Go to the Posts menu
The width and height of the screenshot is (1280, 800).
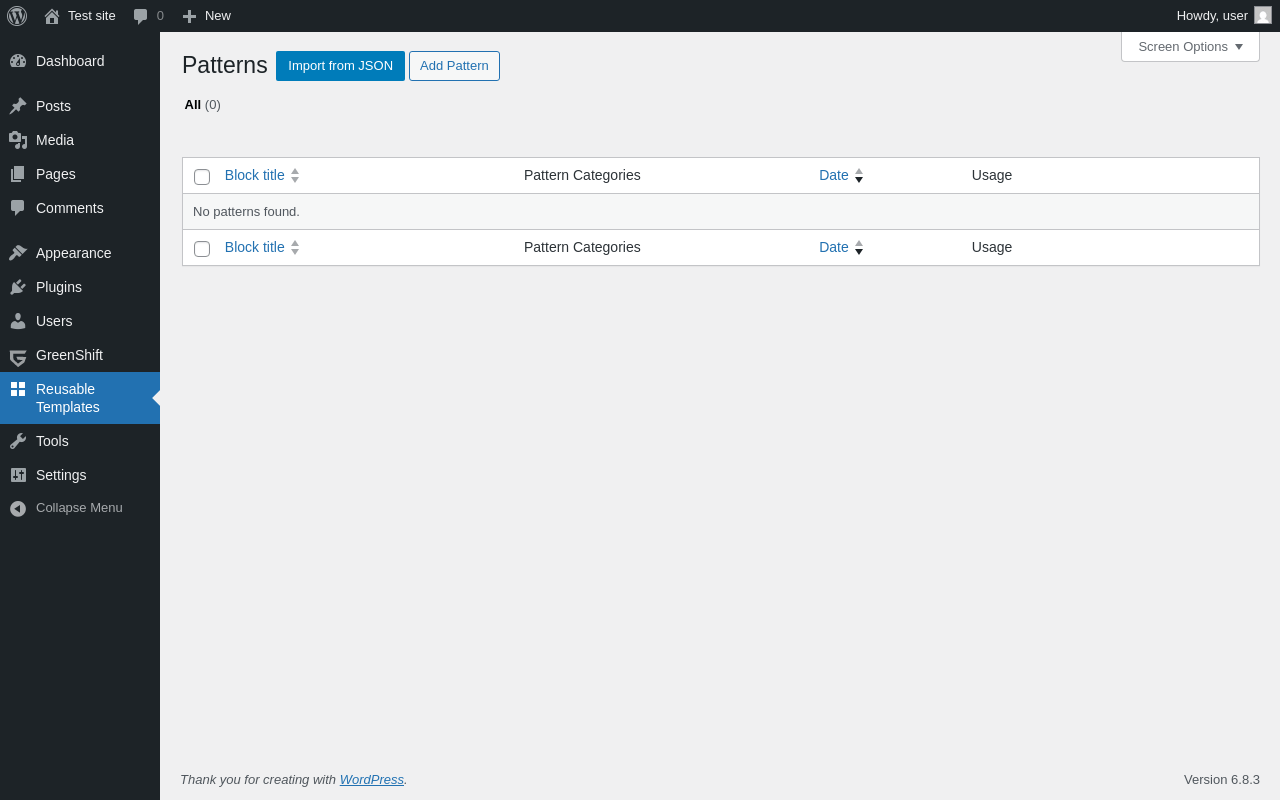click(53, 106)
